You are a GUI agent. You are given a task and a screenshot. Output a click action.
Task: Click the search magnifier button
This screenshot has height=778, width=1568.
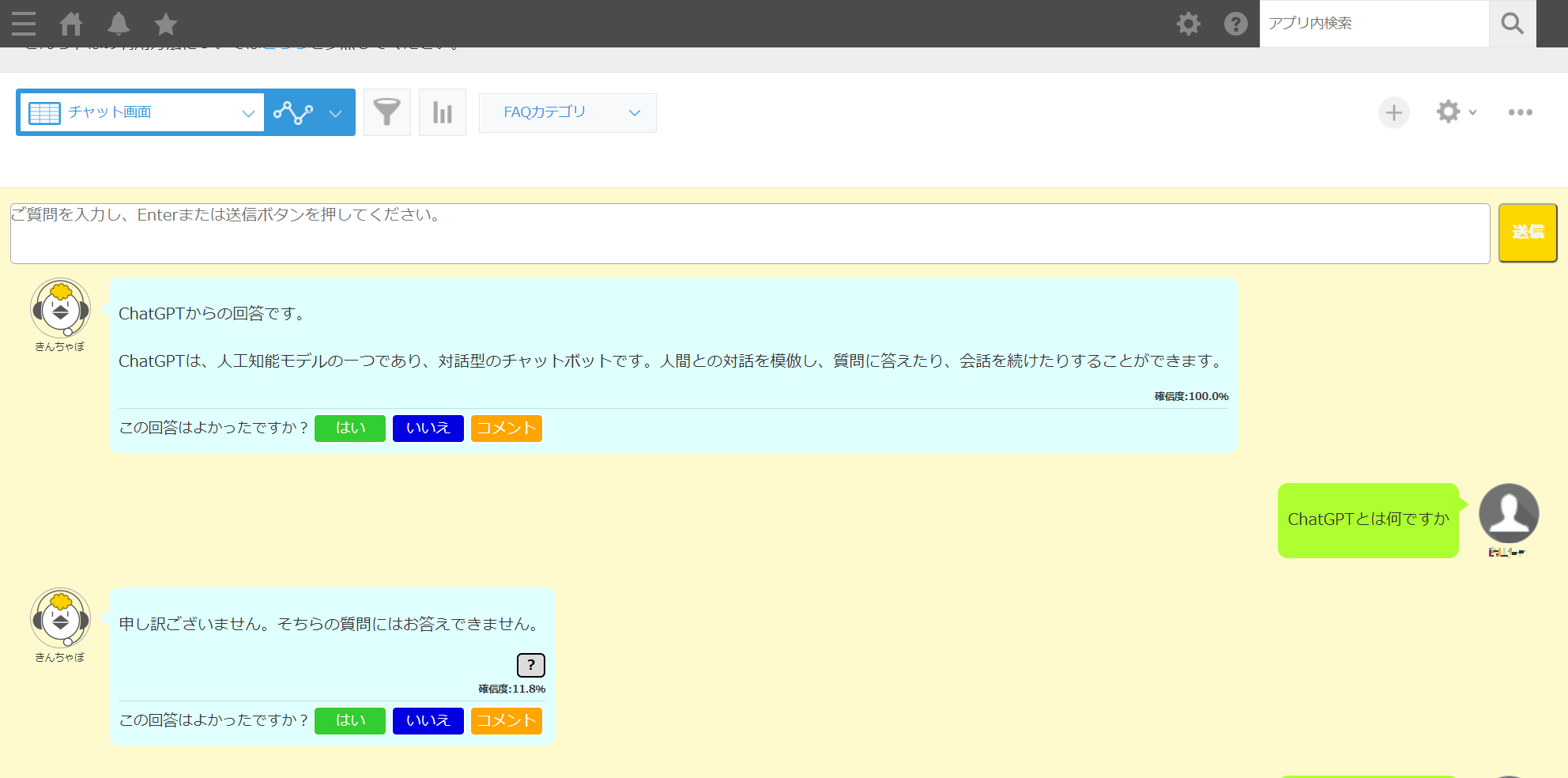tap(1512, 24)
